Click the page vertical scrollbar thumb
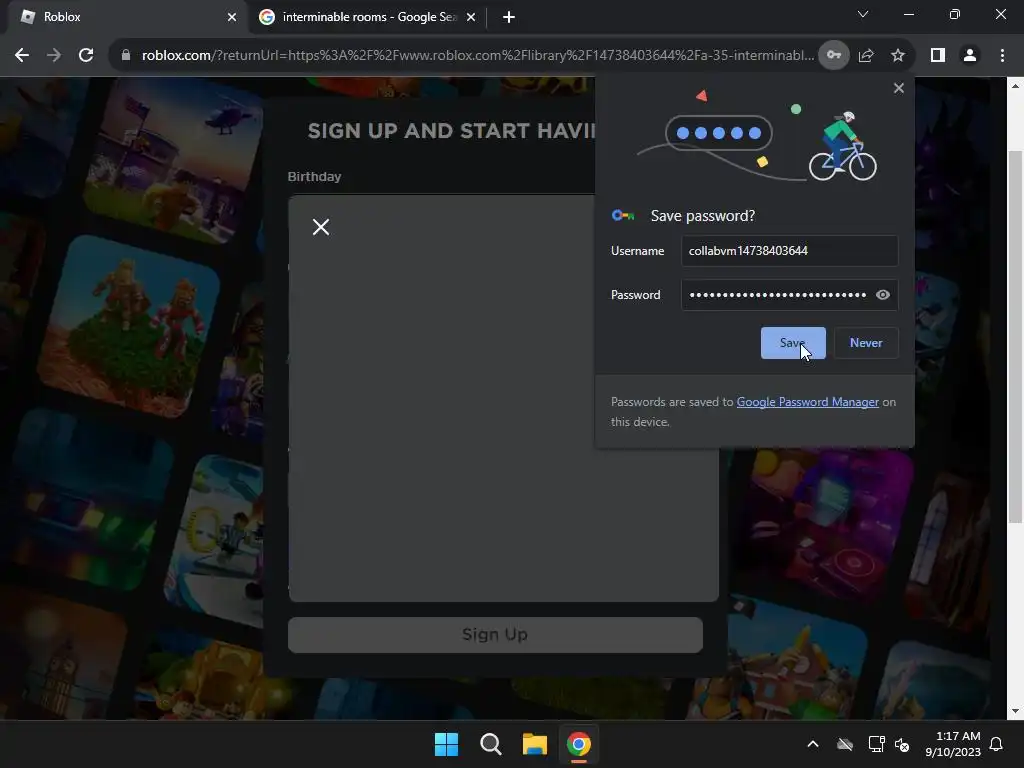 coord(1015,336)
